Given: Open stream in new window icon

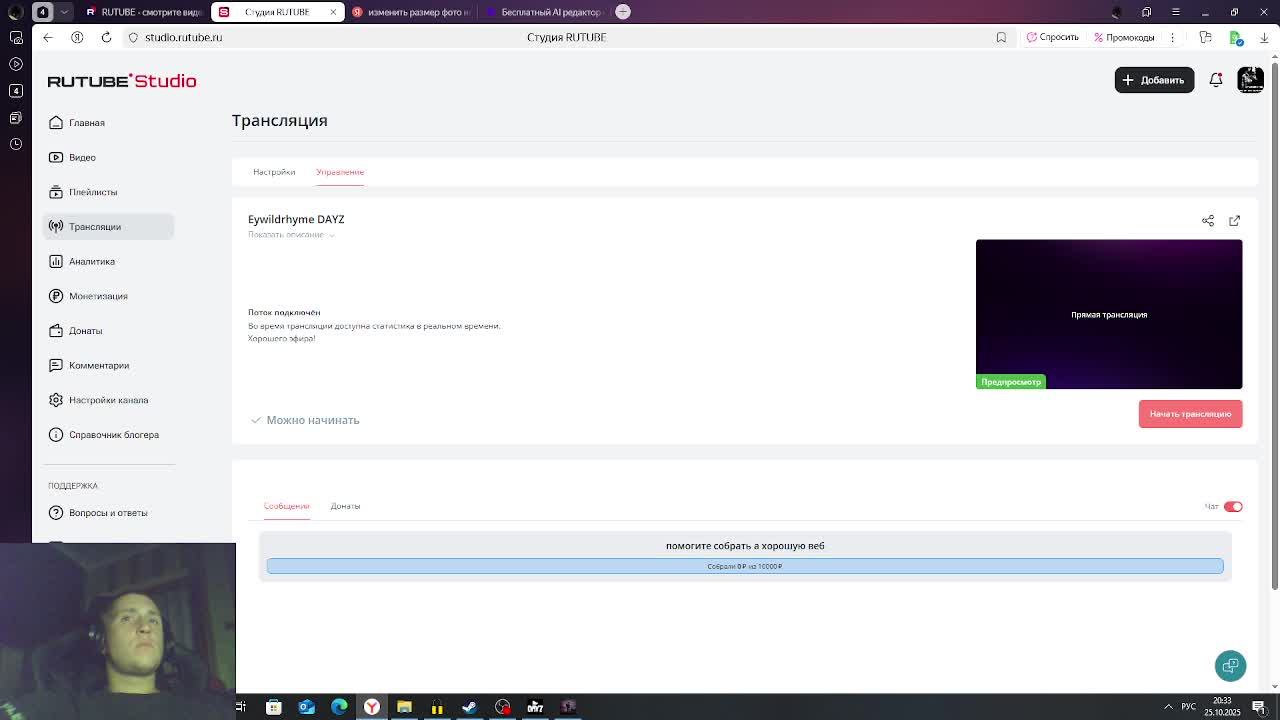Looking at the screenshot, I should [x=1235, y=220].
